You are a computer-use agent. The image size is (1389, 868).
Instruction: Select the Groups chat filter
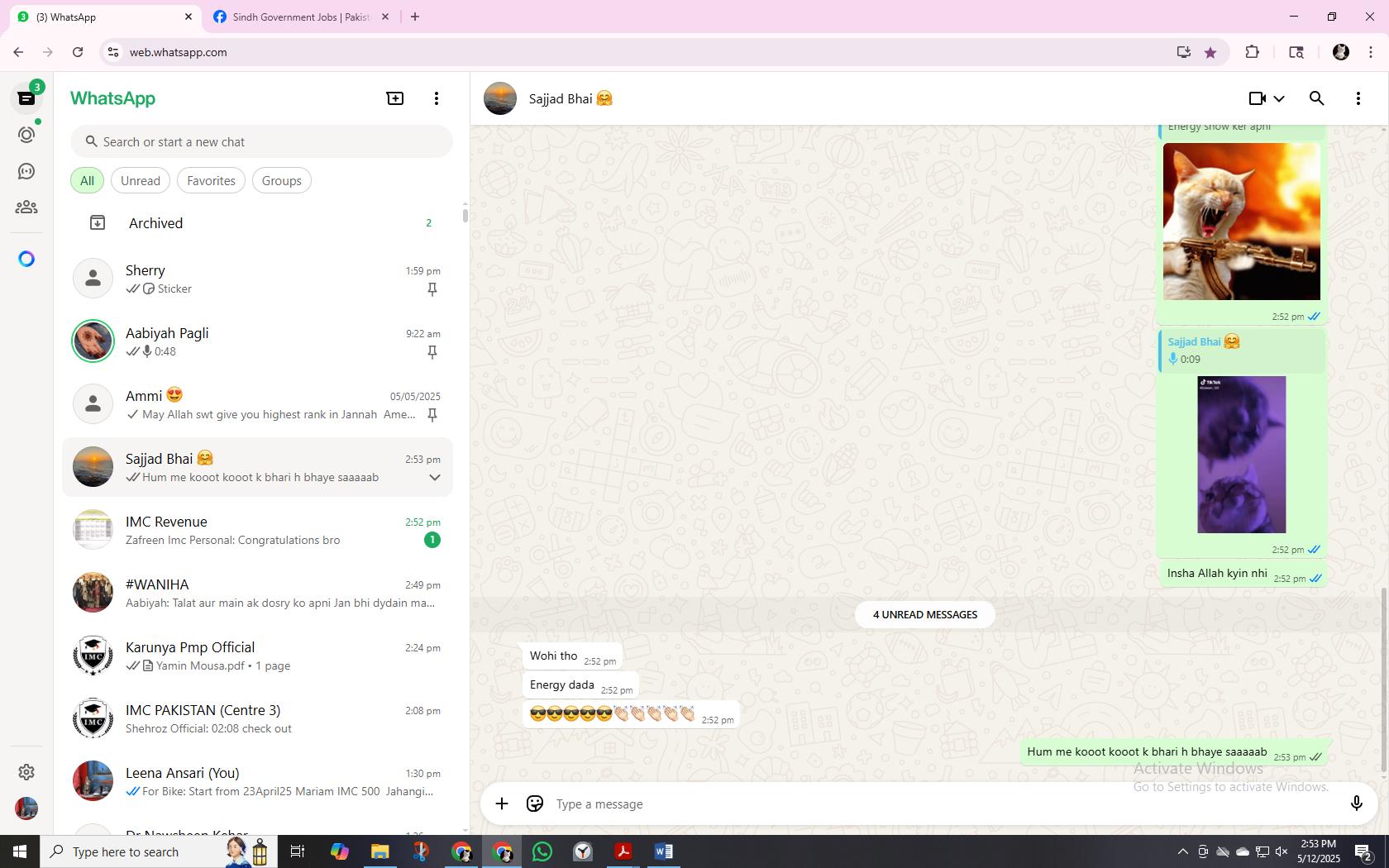click(282, 181)
